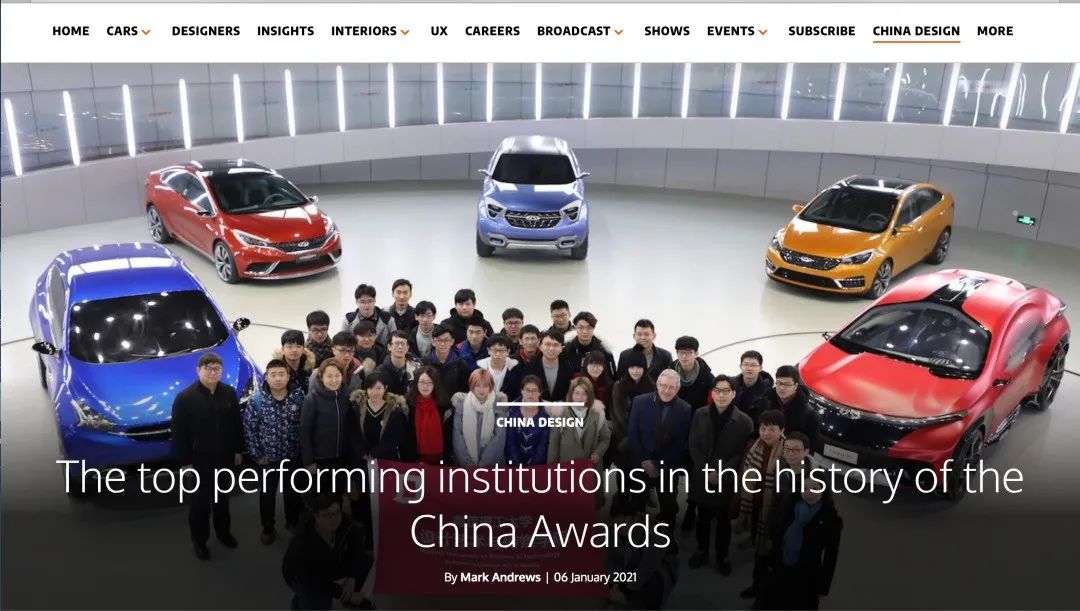
Task: Click the CARS menu label
Action: point(122,31)
